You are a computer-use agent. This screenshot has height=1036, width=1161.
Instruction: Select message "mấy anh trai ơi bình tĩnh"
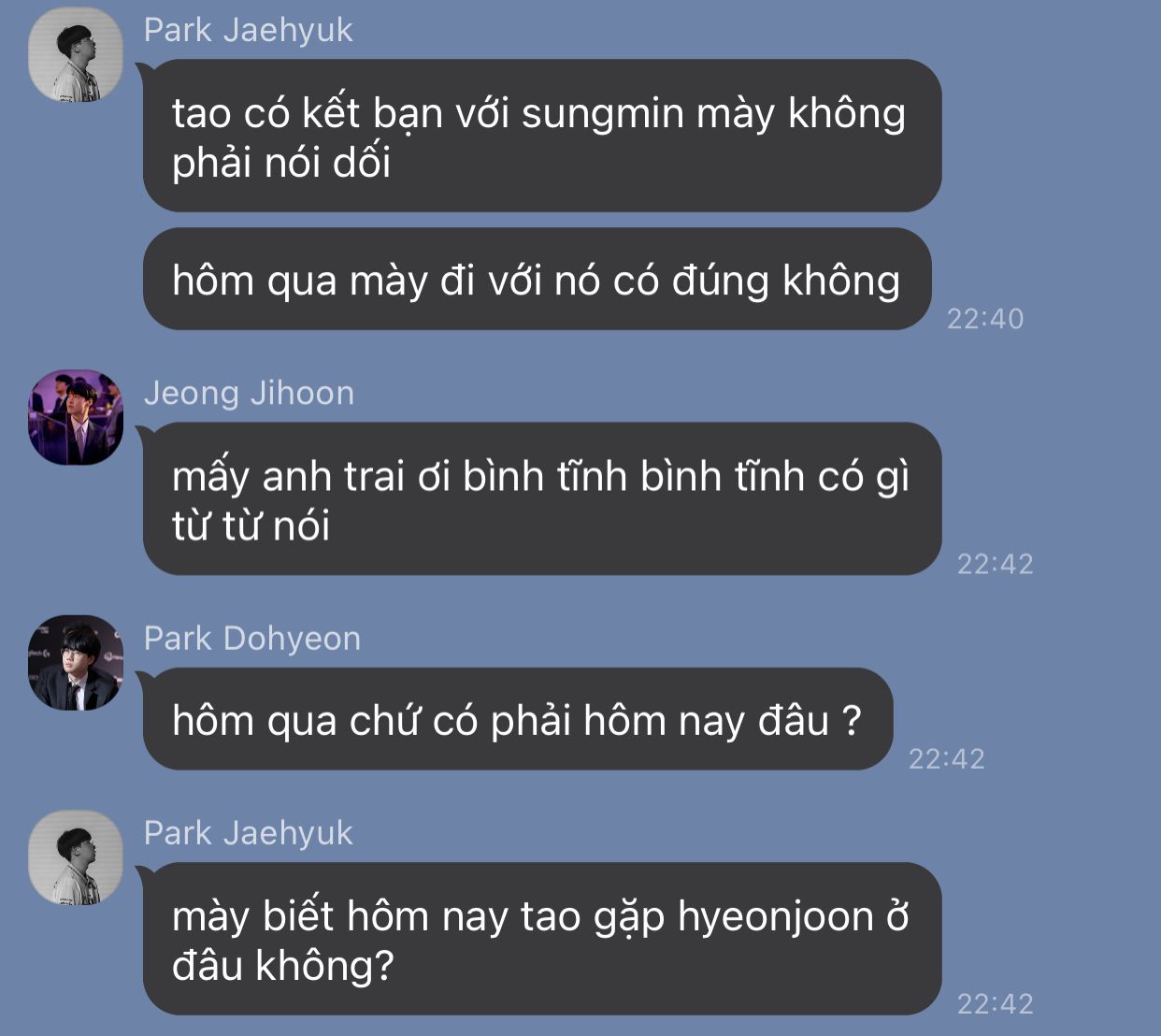(x=542, y=499)
